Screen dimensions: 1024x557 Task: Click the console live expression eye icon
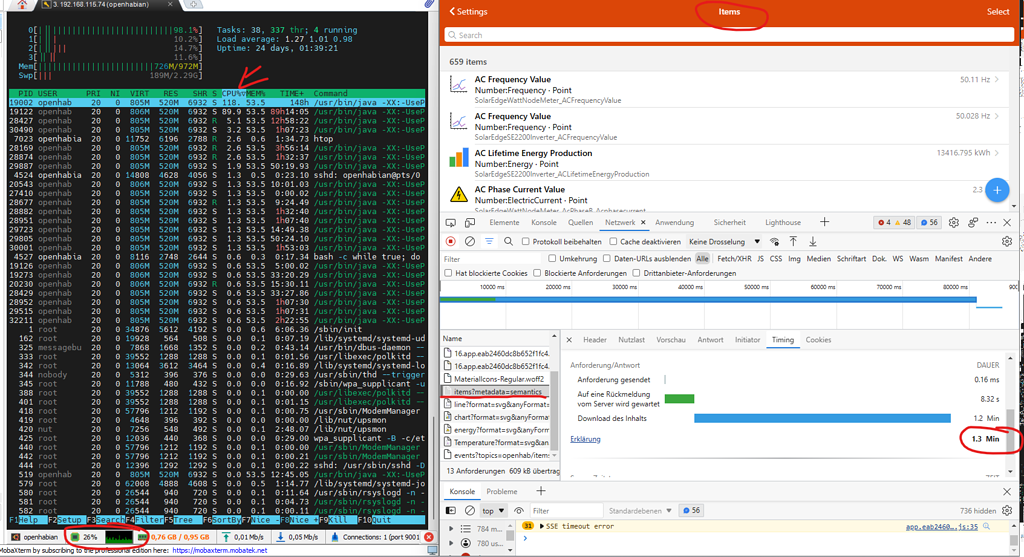[x=519, y=511]
